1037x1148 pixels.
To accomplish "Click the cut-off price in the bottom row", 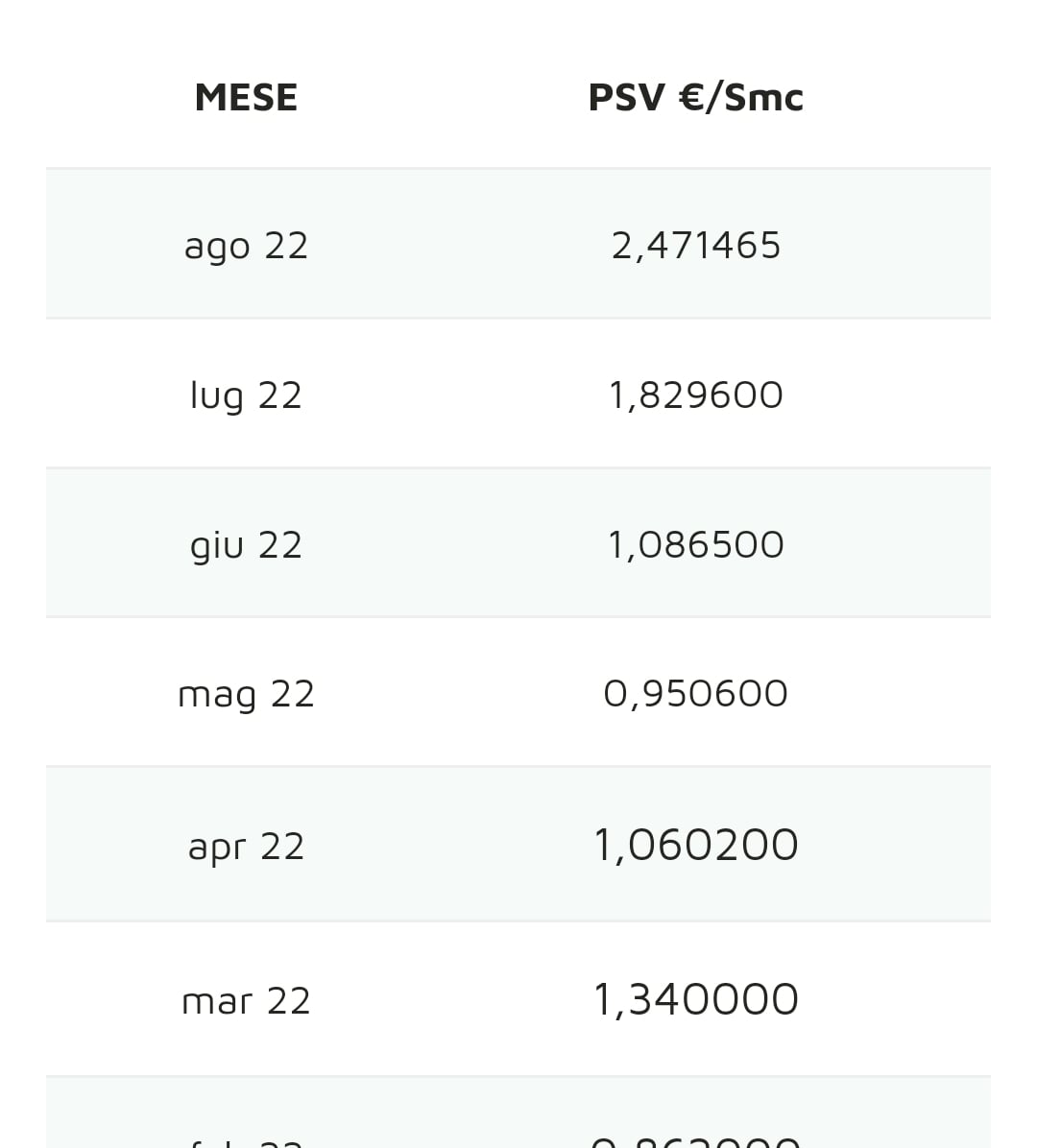I will point(695,1140).
